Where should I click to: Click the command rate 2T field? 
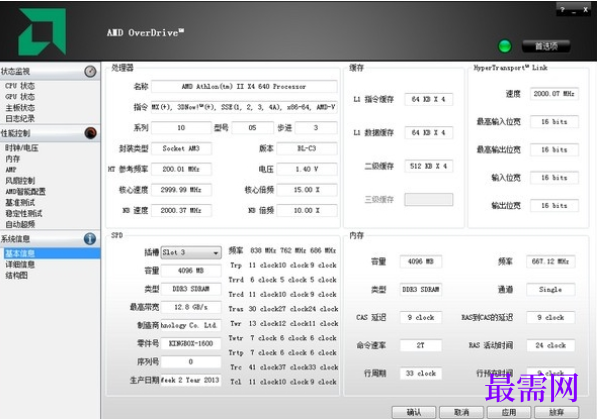click(x=421, y=345)
